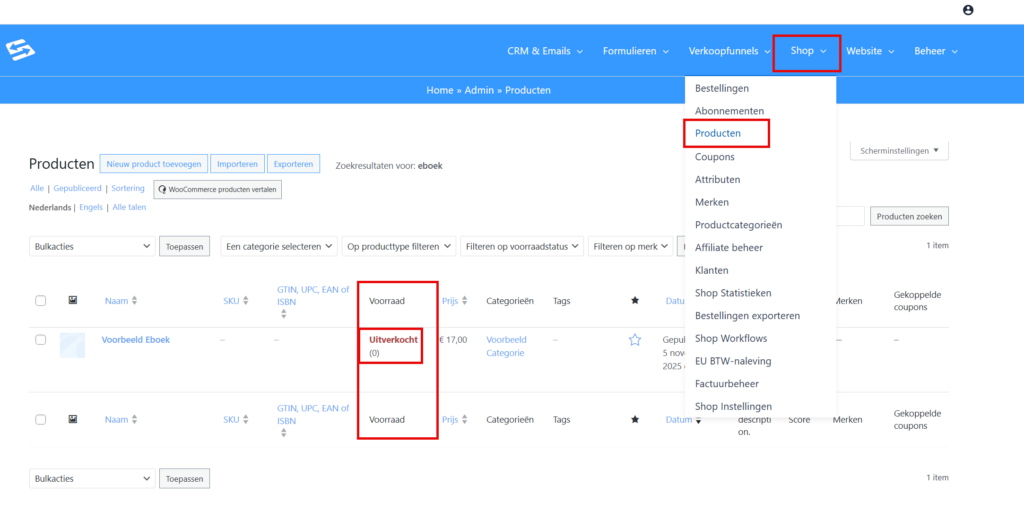Screen dimensions: 1024x529
Task: Click the Nieuw product toevoegen button
Action: (x=154, y=164)
